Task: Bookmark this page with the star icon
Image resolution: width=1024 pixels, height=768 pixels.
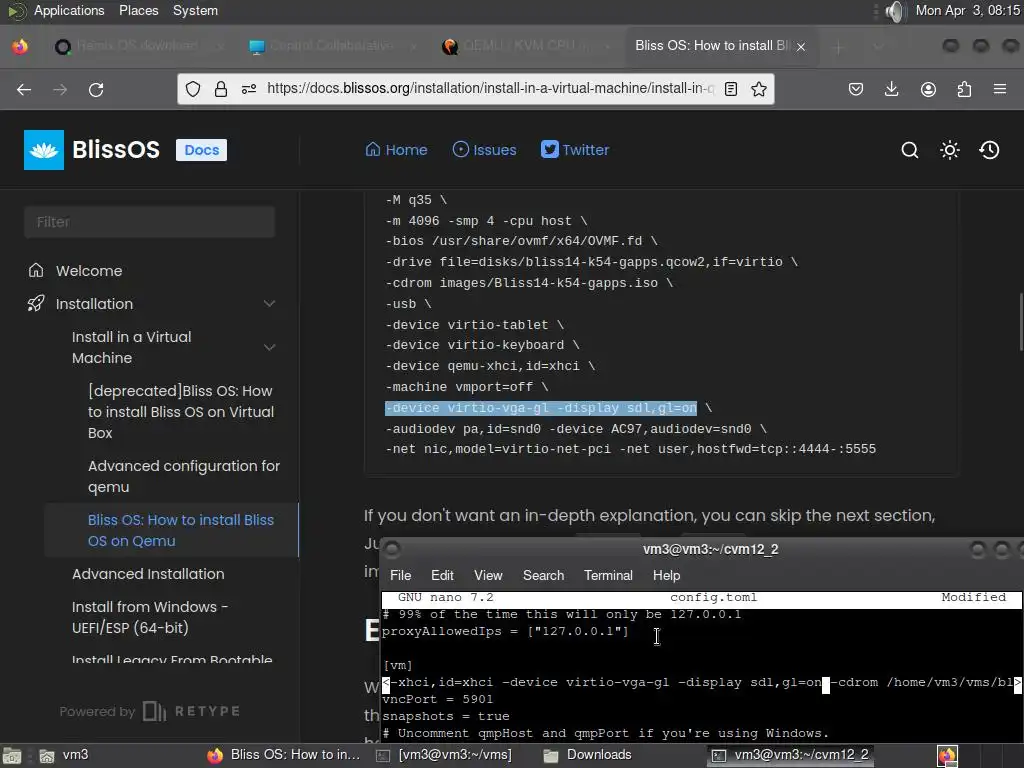Action: pos(758,89)
